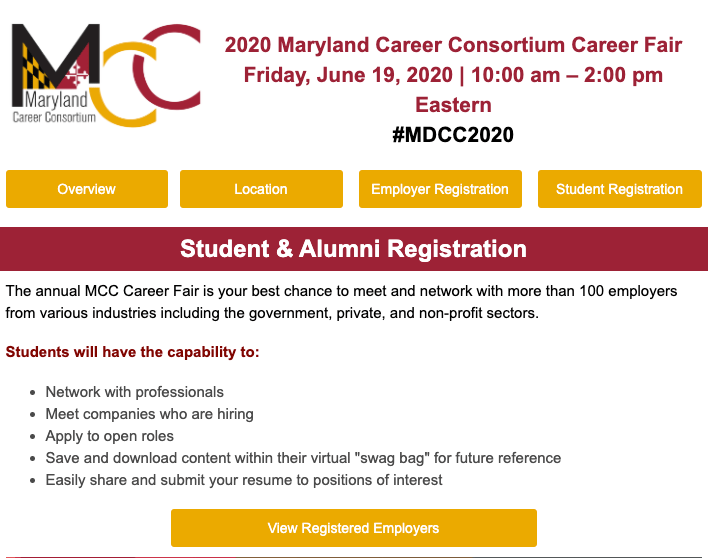Image resolution: width=708 pixels, height=558 pixels.
Task: Go to the Location tab
Action: click(x=261, y=189)
